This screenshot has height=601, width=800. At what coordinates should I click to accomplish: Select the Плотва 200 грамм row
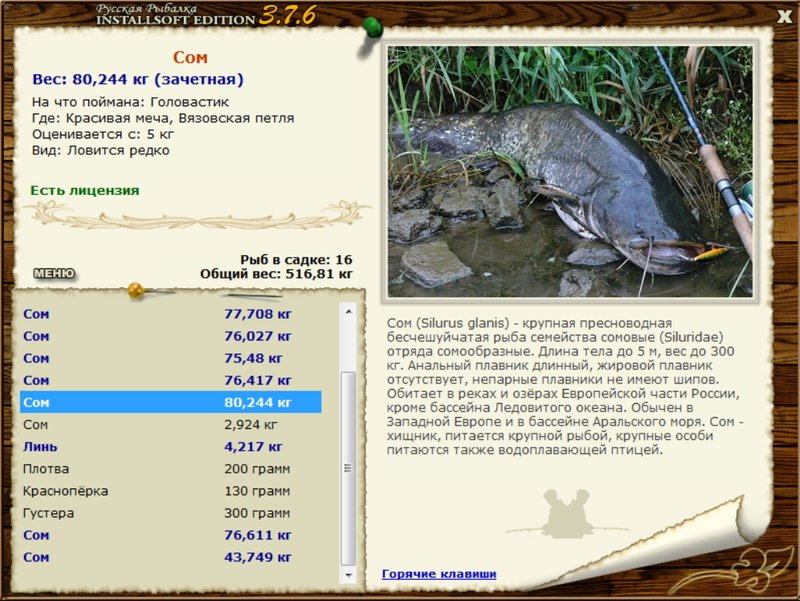tap(171, 469)
